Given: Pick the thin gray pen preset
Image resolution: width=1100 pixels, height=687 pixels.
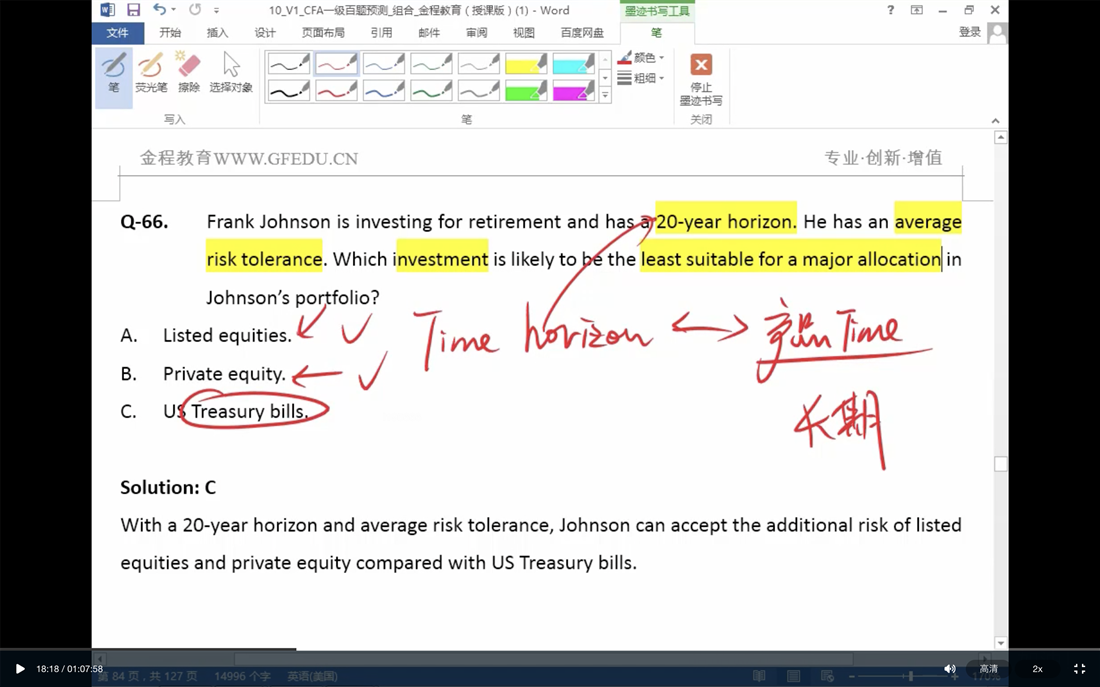Looking at the screenshot, I should [x=479, y=63].
